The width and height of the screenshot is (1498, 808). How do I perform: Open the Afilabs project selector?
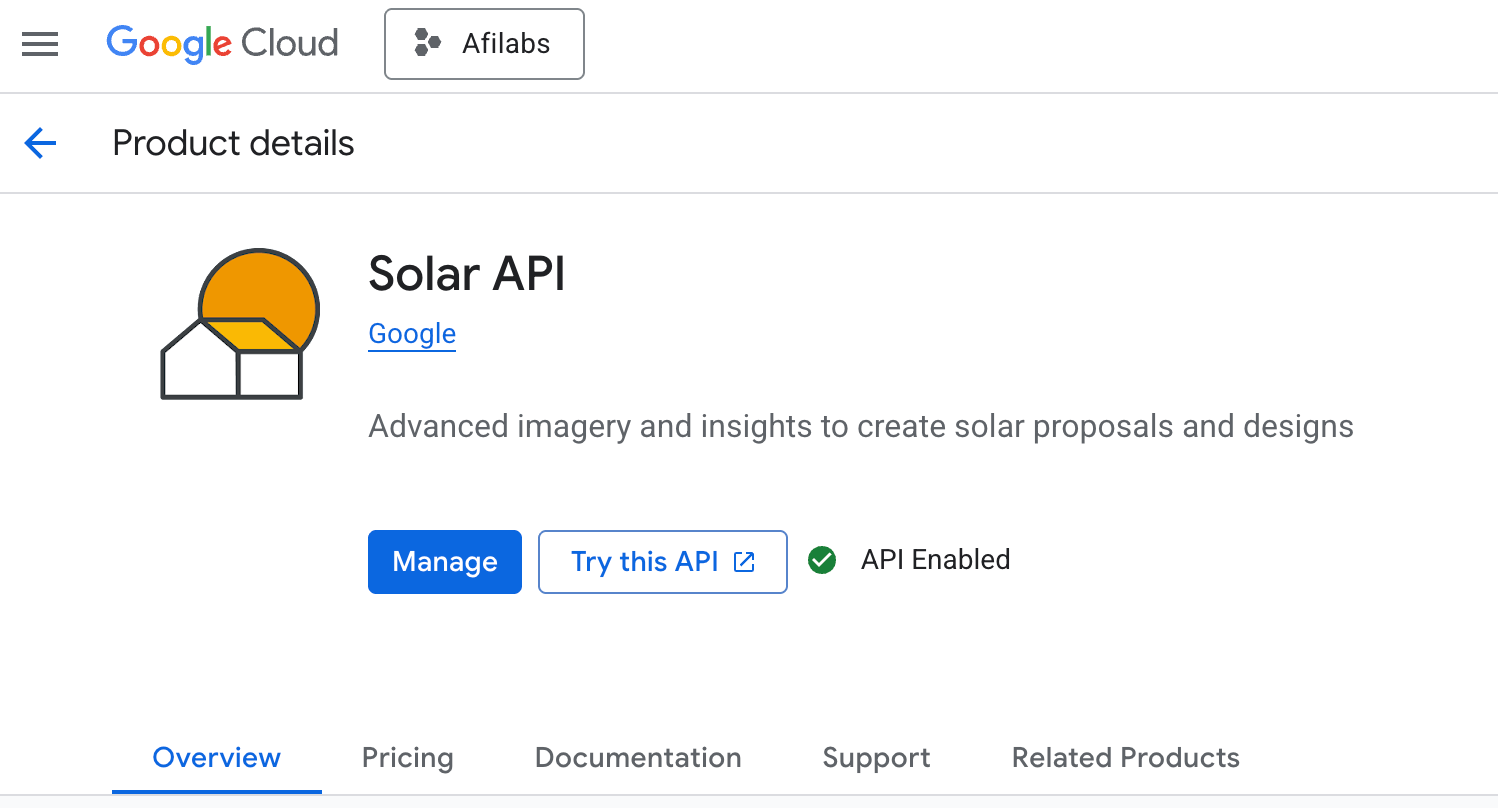[x=484, y=43]
